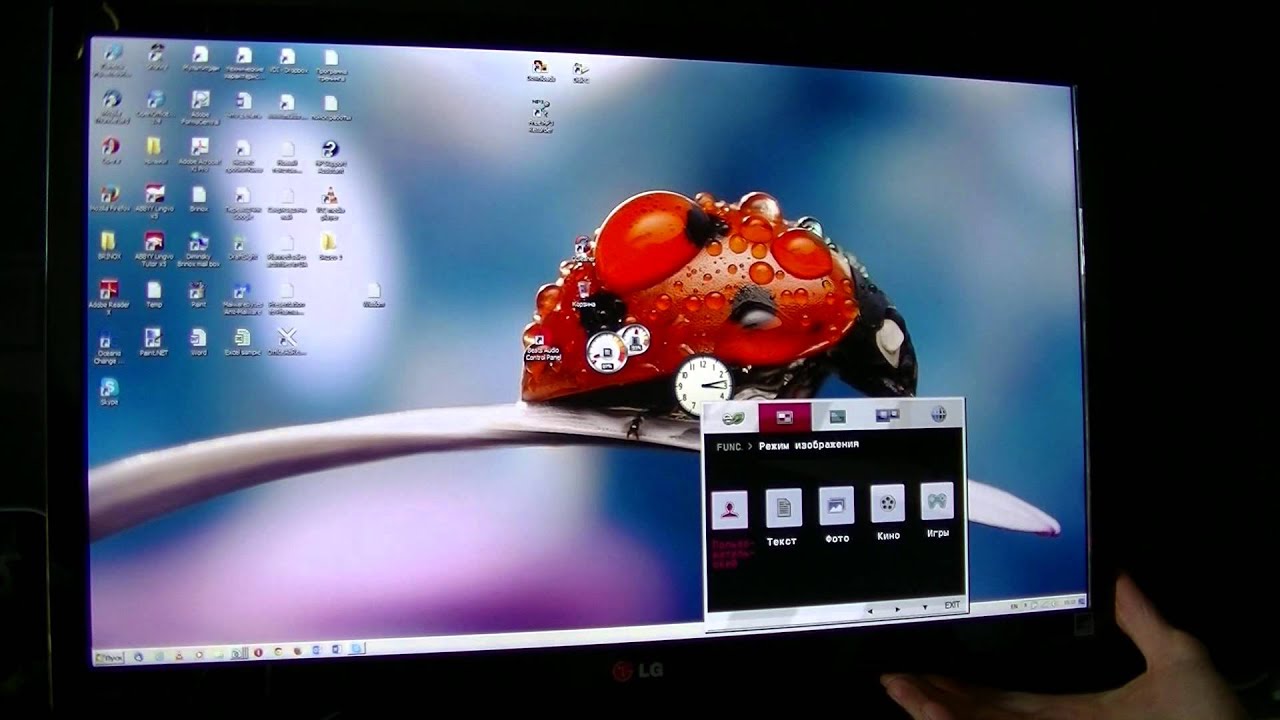Click the FUNC. breadcrumb label
Screen dimensions: 1280x720
click(x=729, y=447)
